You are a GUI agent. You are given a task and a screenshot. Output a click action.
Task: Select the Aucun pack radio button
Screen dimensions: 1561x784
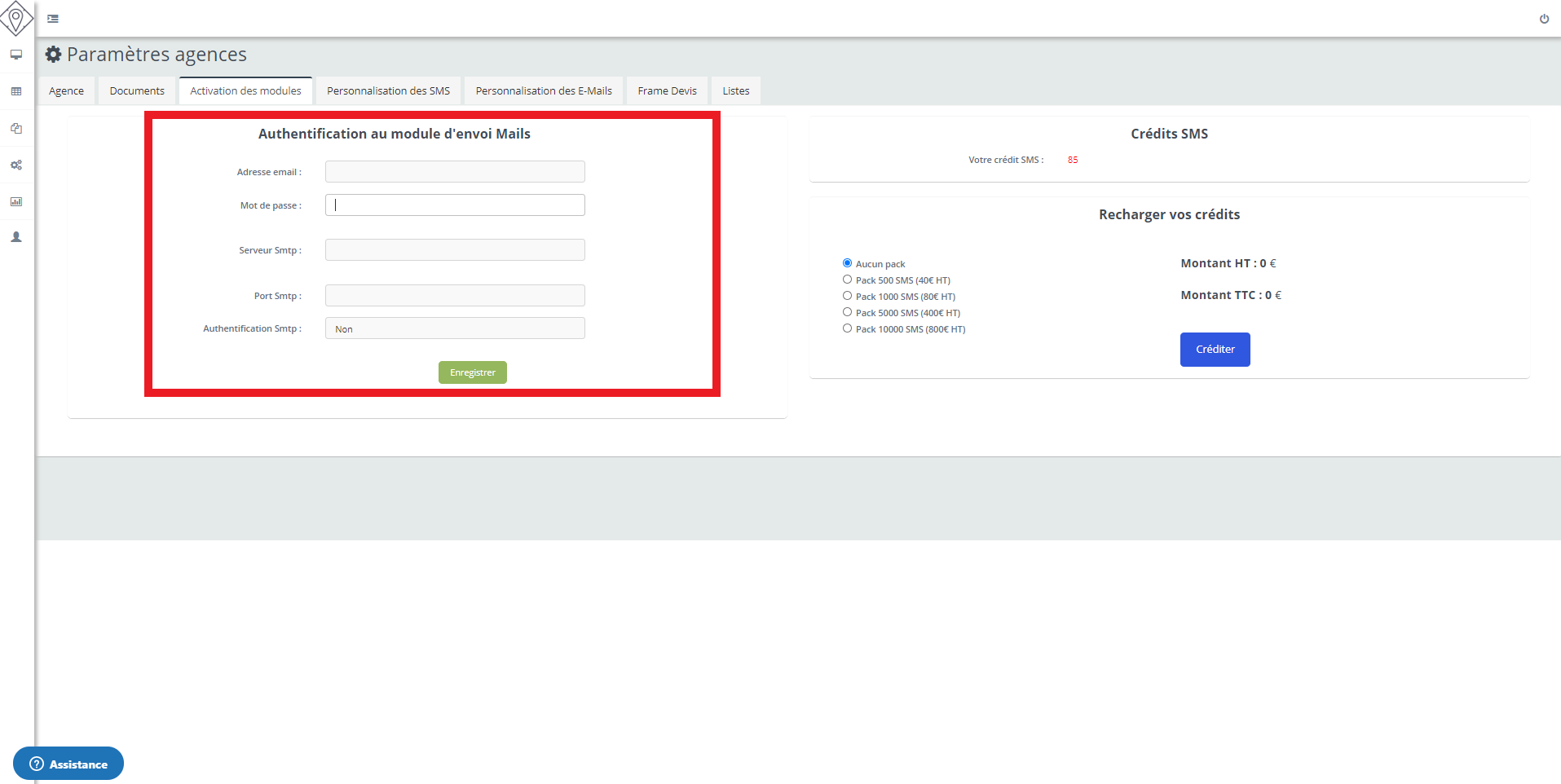click(x=847, y=262)
